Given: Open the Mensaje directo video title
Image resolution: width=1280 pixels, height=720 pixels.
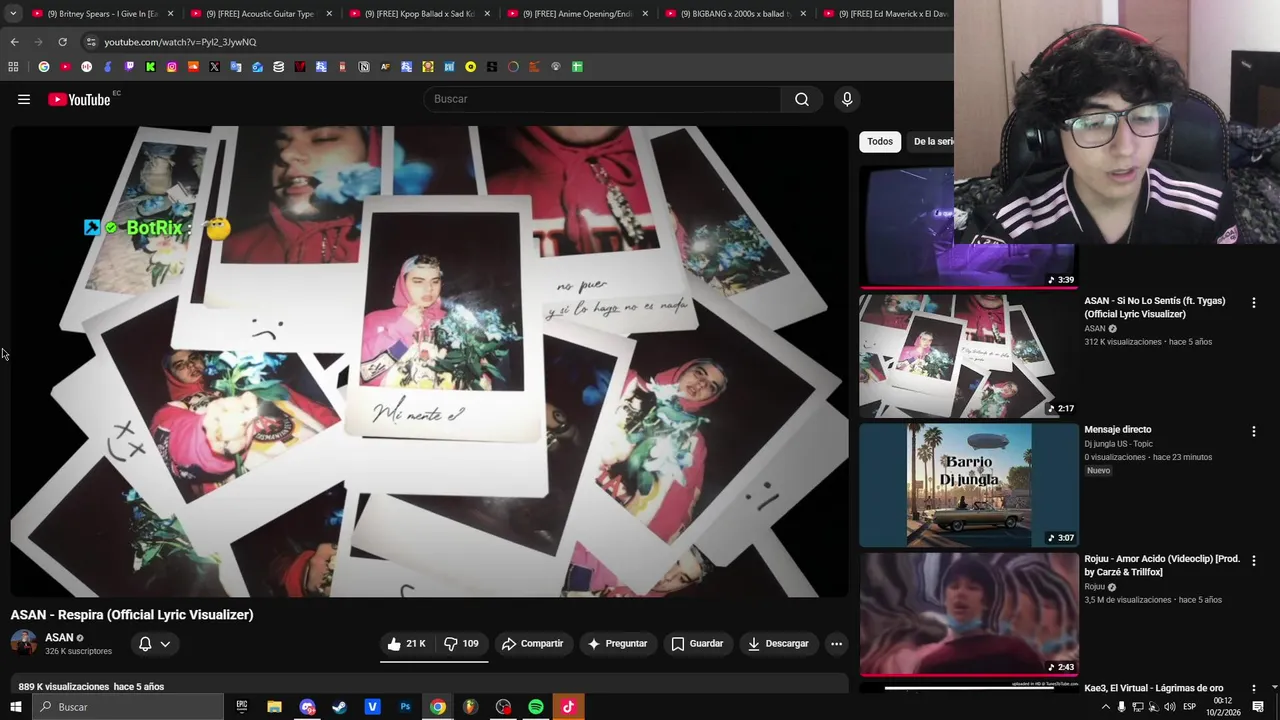Looking at the screenshot, I should coord(1118,429).
